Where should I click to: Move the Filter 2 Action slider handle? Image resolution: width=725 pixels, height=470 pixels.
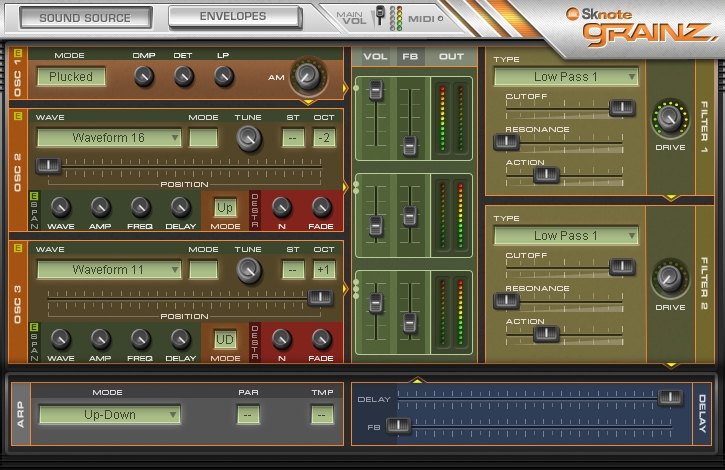tap(546, 333)
